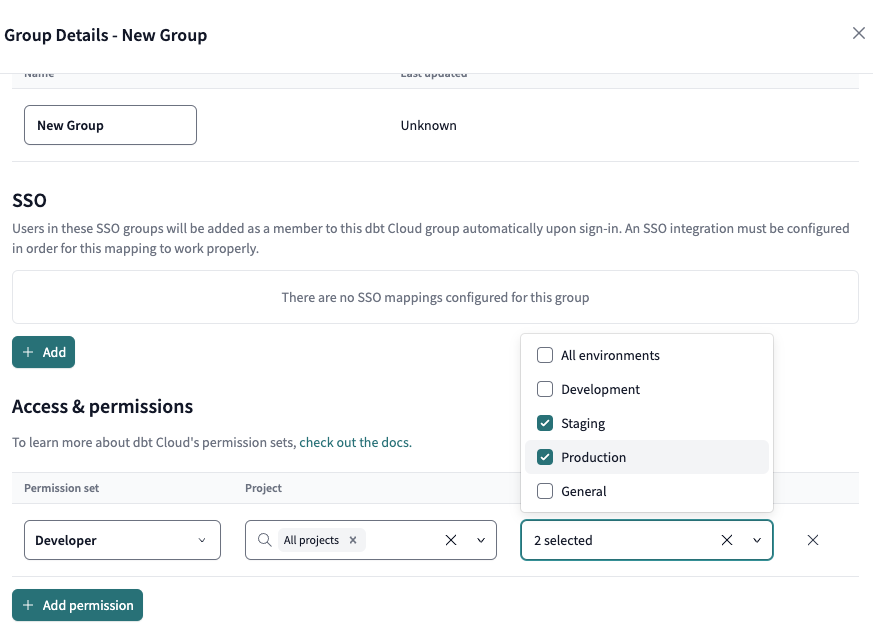Check the All environments checkbox
This screenshot has width=873, height=638.
point(545,355)
